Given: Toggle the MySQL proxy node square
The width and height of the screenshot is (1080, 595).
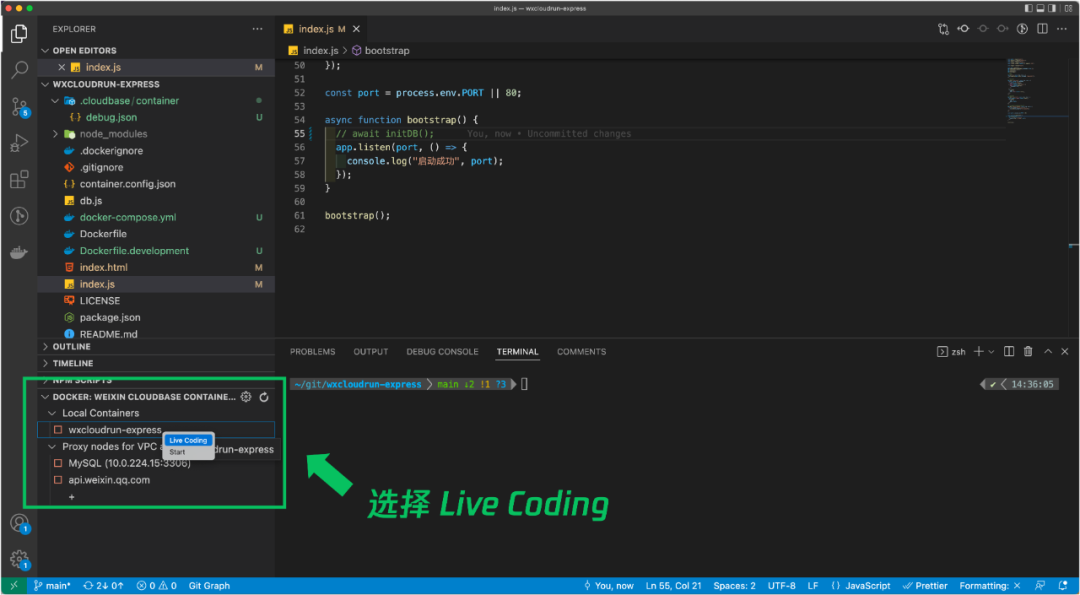Looking at the screenshot, I should point(58,463).
